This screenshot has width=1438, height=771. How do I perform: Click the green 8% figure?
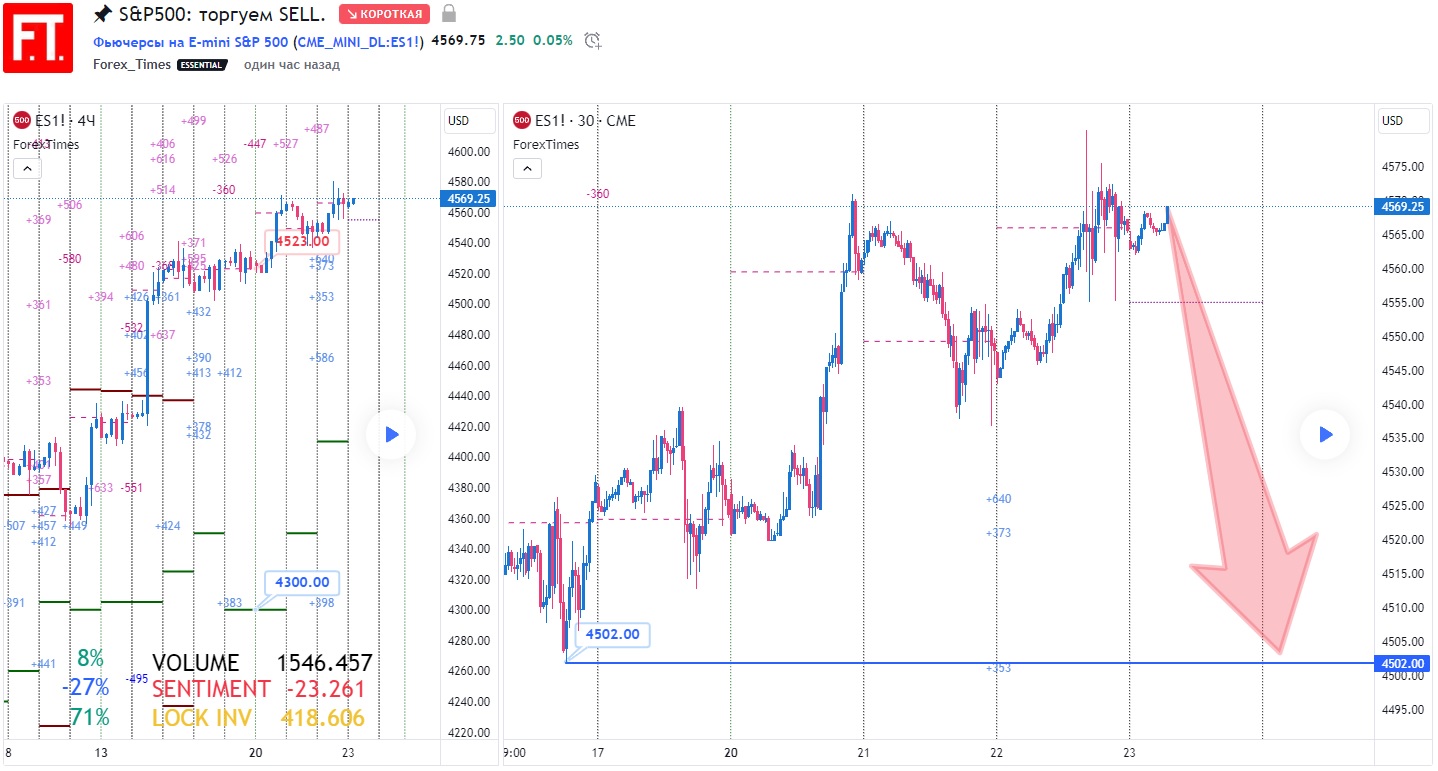click(x=90, y=659)
